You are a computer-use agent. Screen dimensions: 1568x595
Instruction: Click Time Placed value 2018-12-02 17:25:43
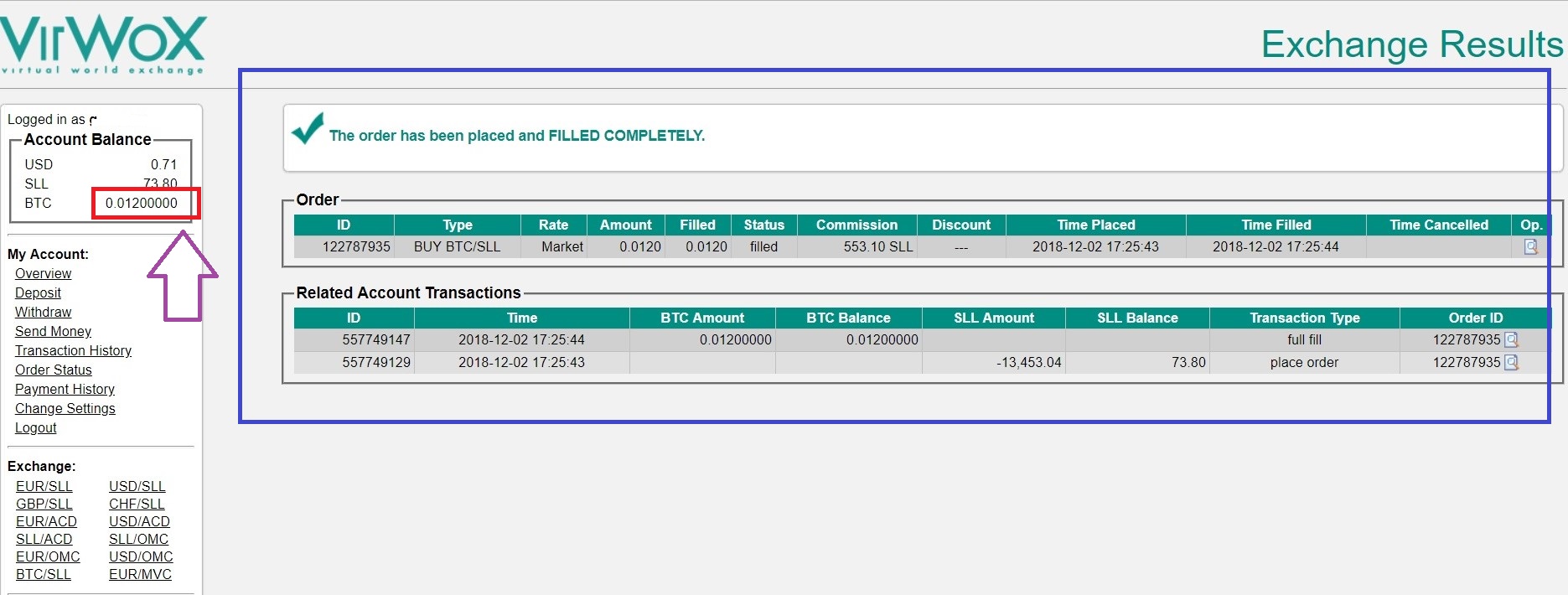pyautogui.click(x=1095, y=246)
